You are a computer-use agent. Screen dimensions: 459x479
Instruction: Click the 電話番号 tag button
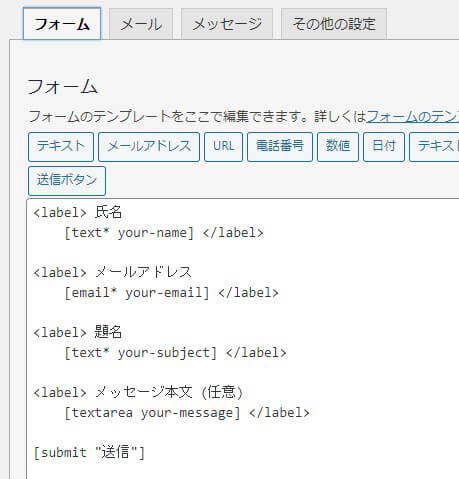coord(280,147)
